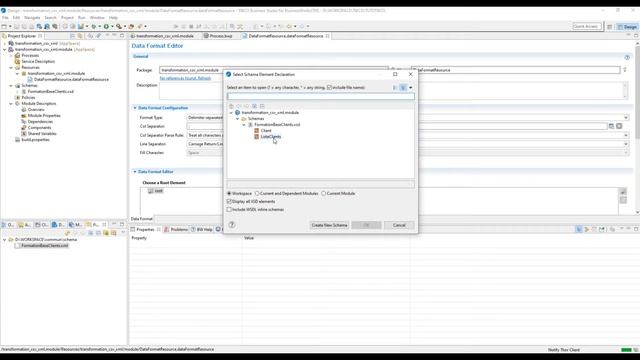Toggle the Include file names checkbox

point(329,87)
